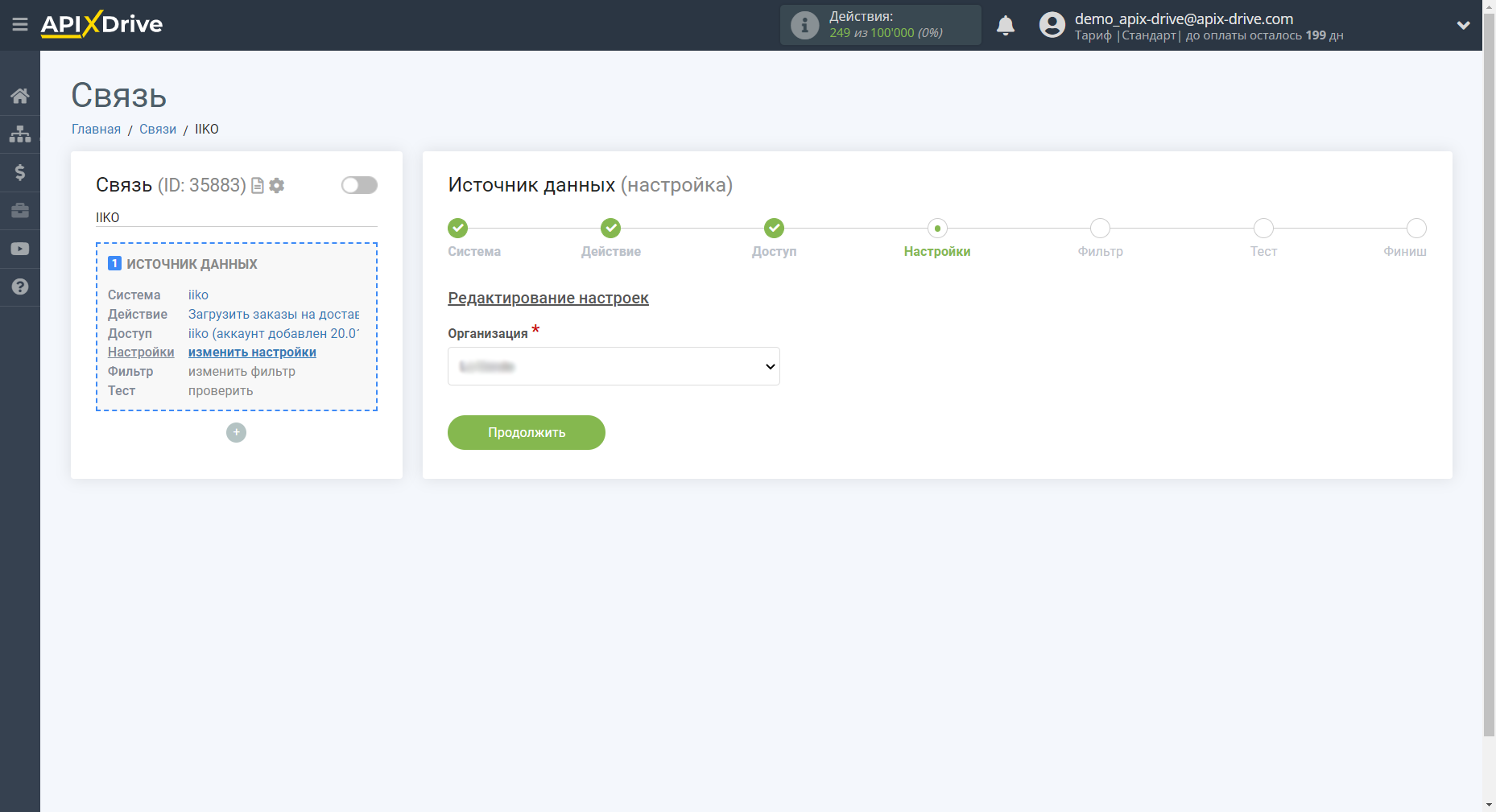Click the Редактирование настроек heading
1496x812 pixels.
tap(548, 298)
